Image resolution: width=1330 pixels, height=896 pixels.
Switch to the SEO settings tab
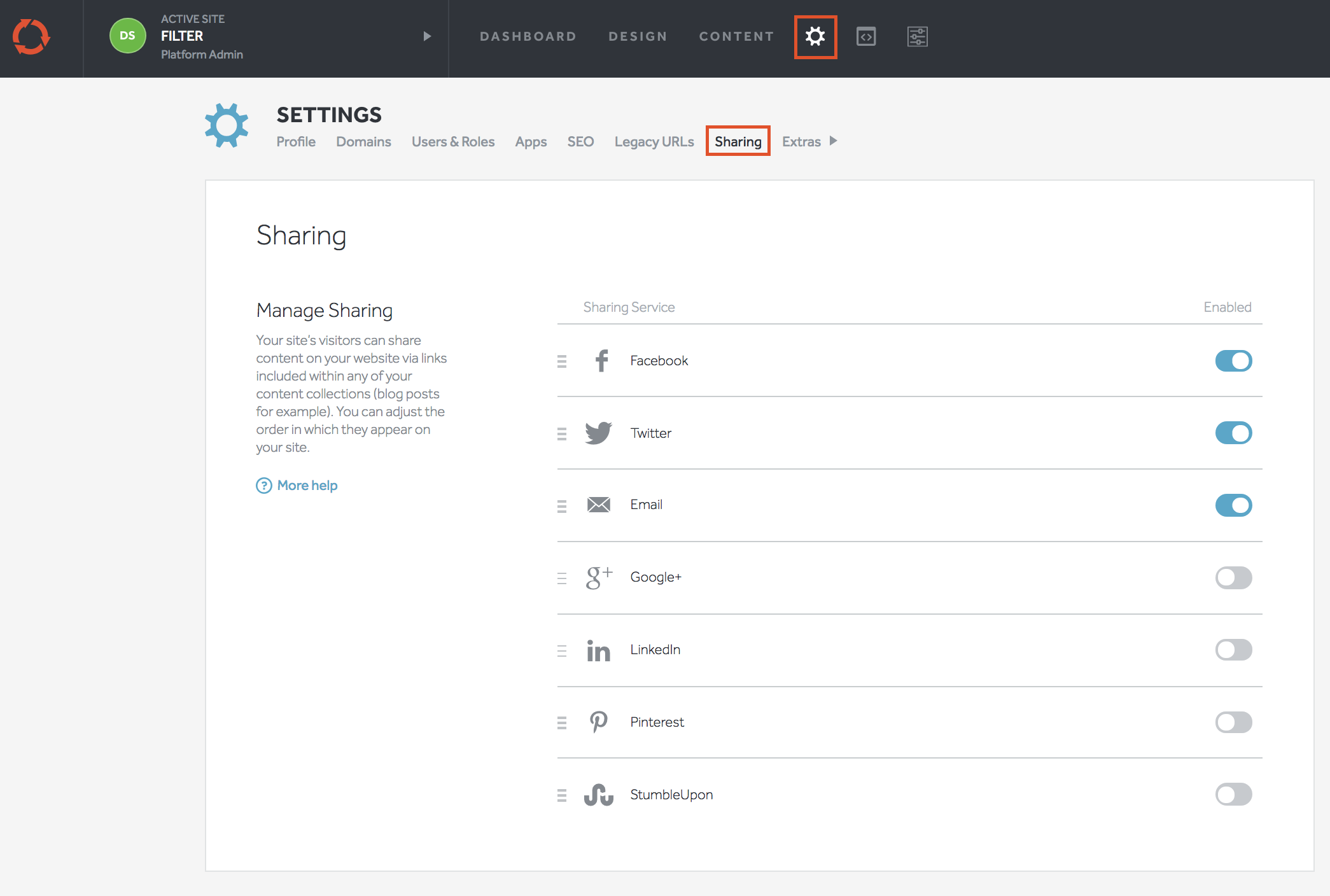(580, 142)
